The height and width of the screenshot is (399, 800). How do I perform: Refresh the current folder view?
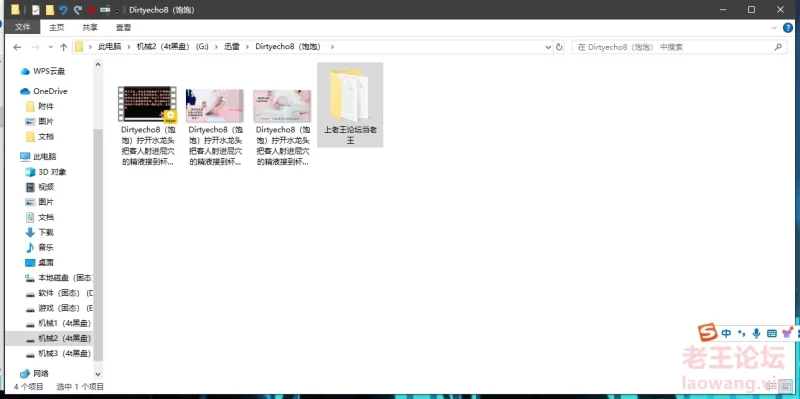(x=559, y=47)
